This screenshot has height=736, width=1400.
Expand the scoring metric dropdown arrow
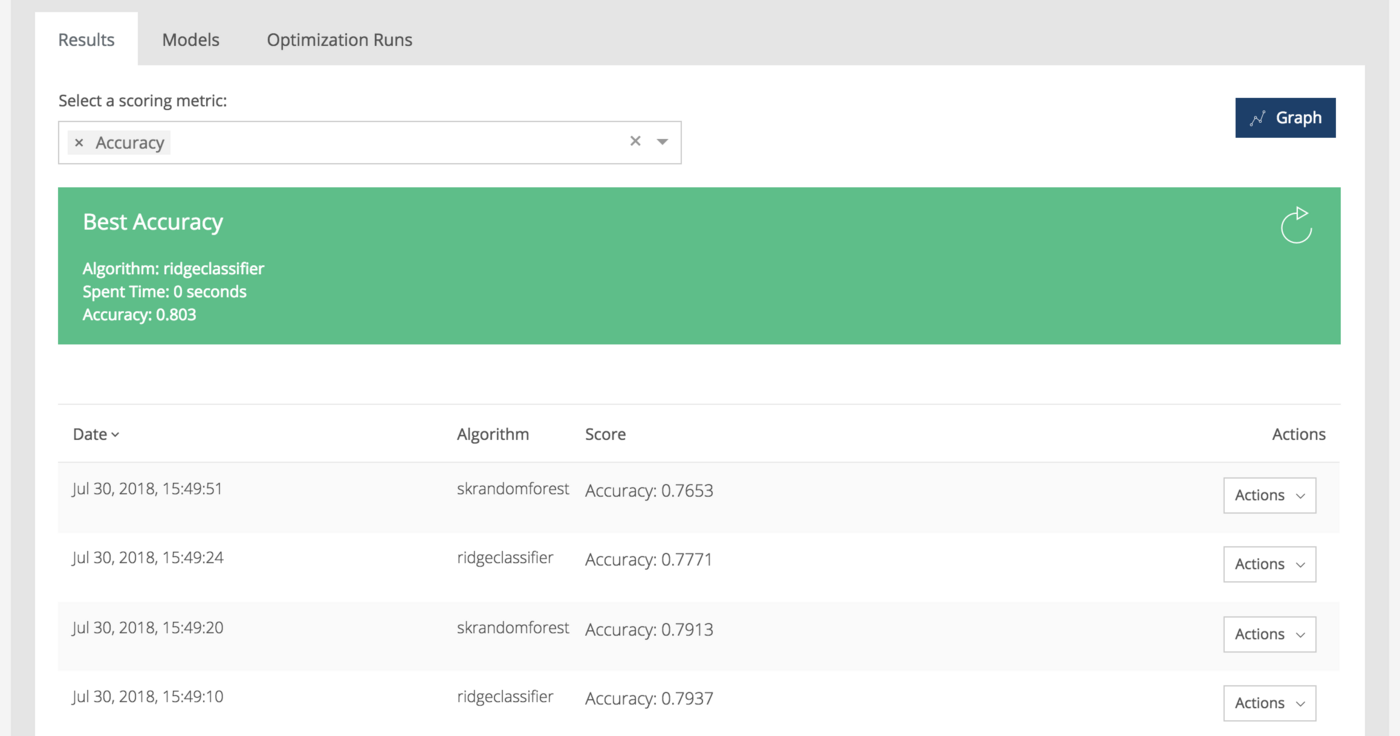point(662,142)
